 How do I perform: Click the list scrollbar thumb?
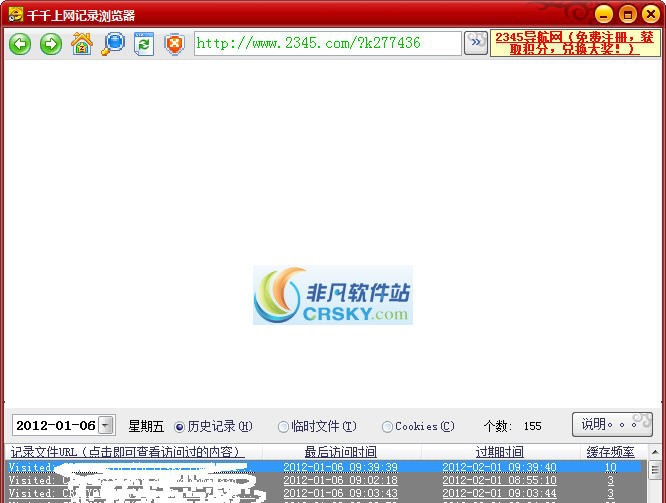click(x=655, y=470)
